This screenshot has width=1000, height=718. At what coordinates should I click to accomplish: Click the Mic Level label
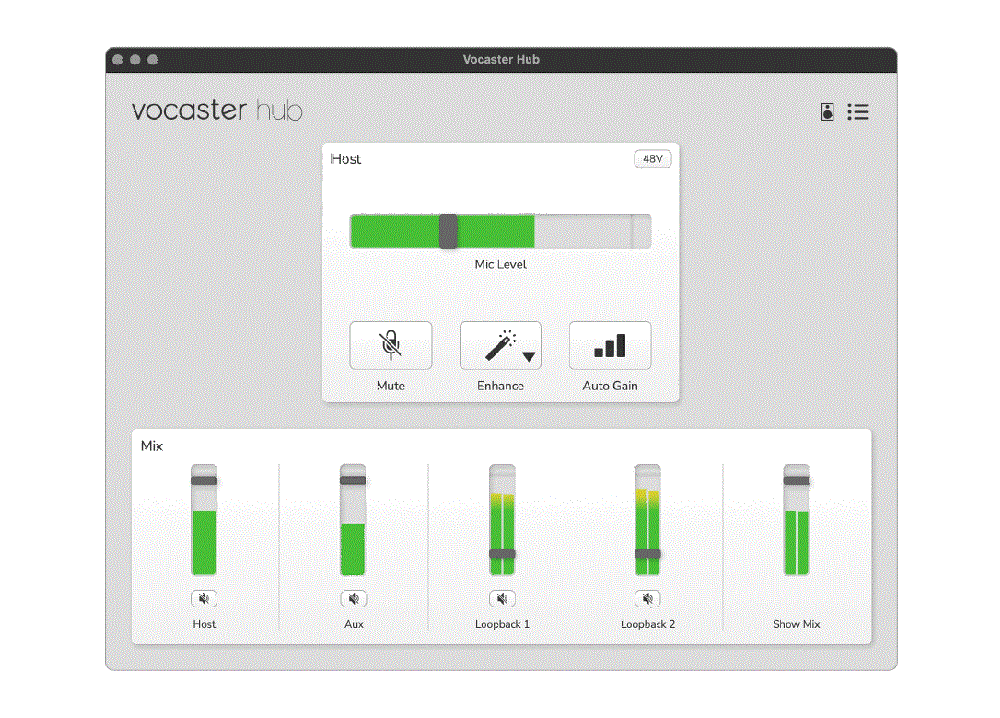click(501, 264)
